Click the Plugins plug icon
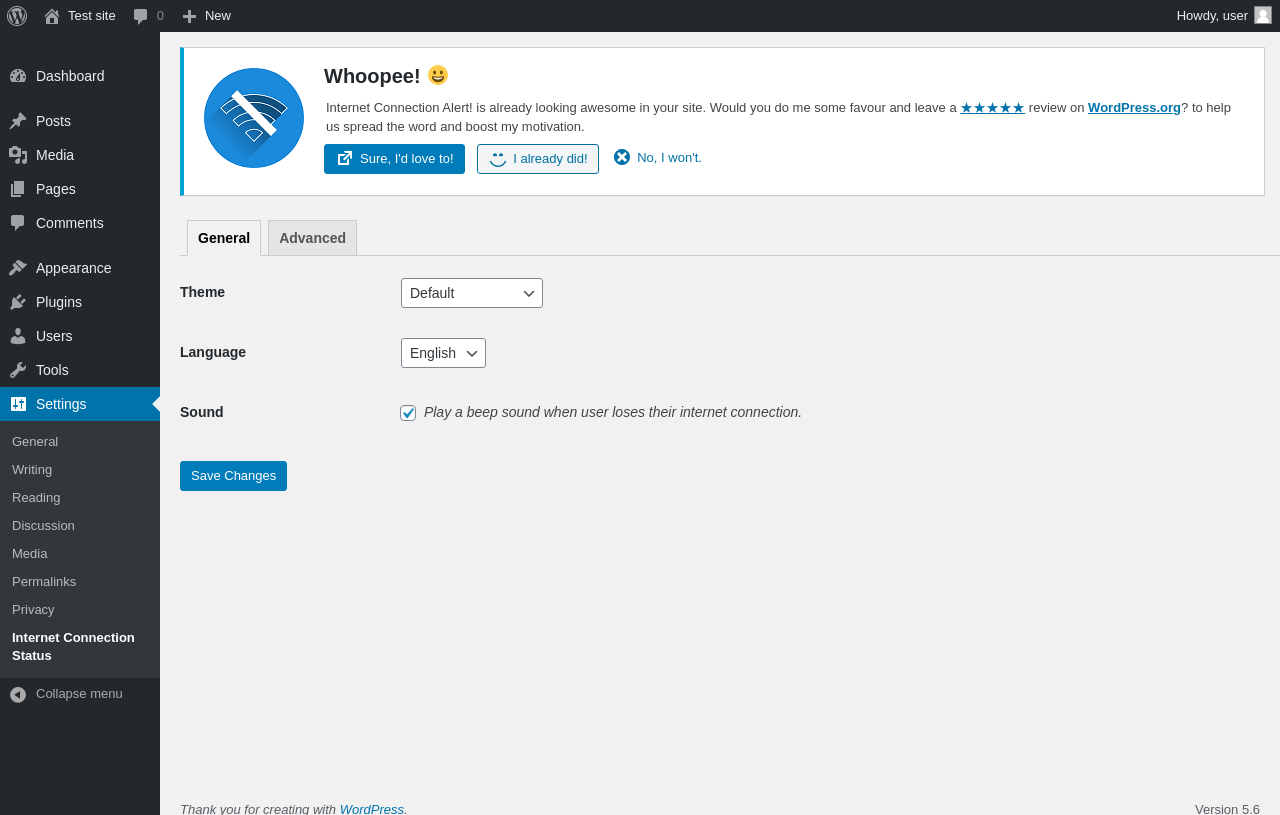 point(18,302)
